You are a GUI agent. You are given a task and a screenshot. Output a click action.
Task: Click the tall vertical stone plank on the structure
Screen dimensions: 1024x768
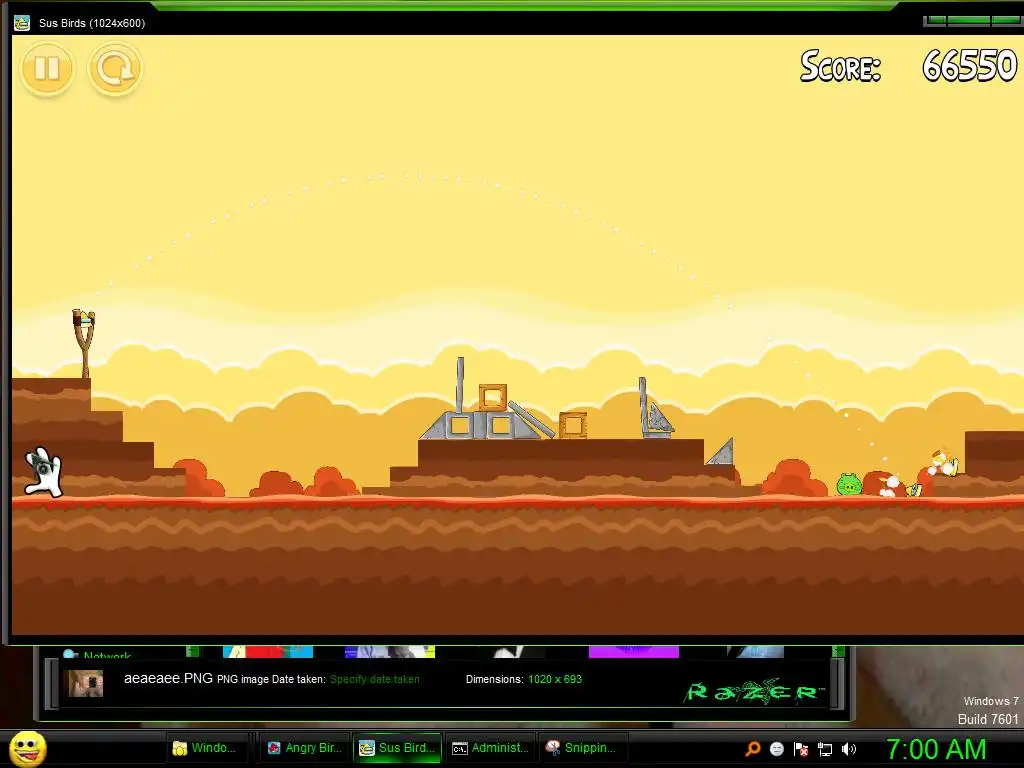click(460, 385)
